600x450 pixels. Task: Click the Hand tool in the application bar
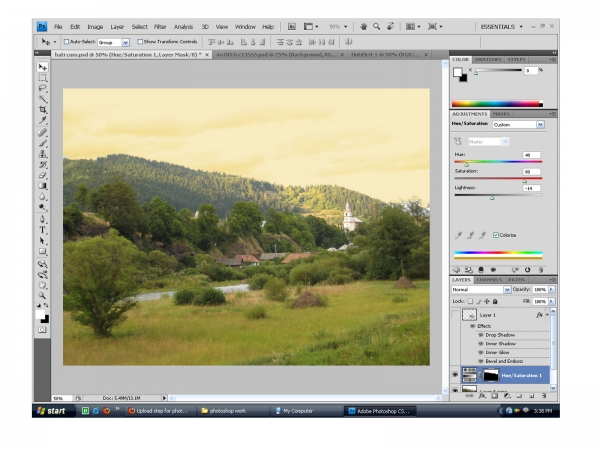tap(364, 27)
